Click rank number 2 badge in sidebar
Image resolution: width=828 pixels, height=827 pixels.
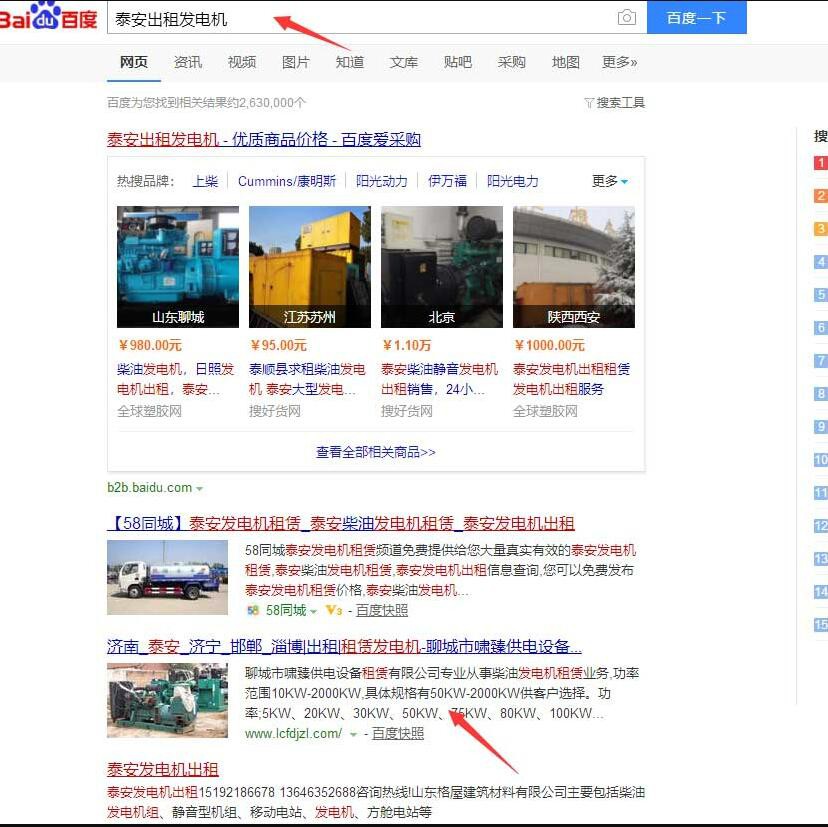click(x=821, y=196)
